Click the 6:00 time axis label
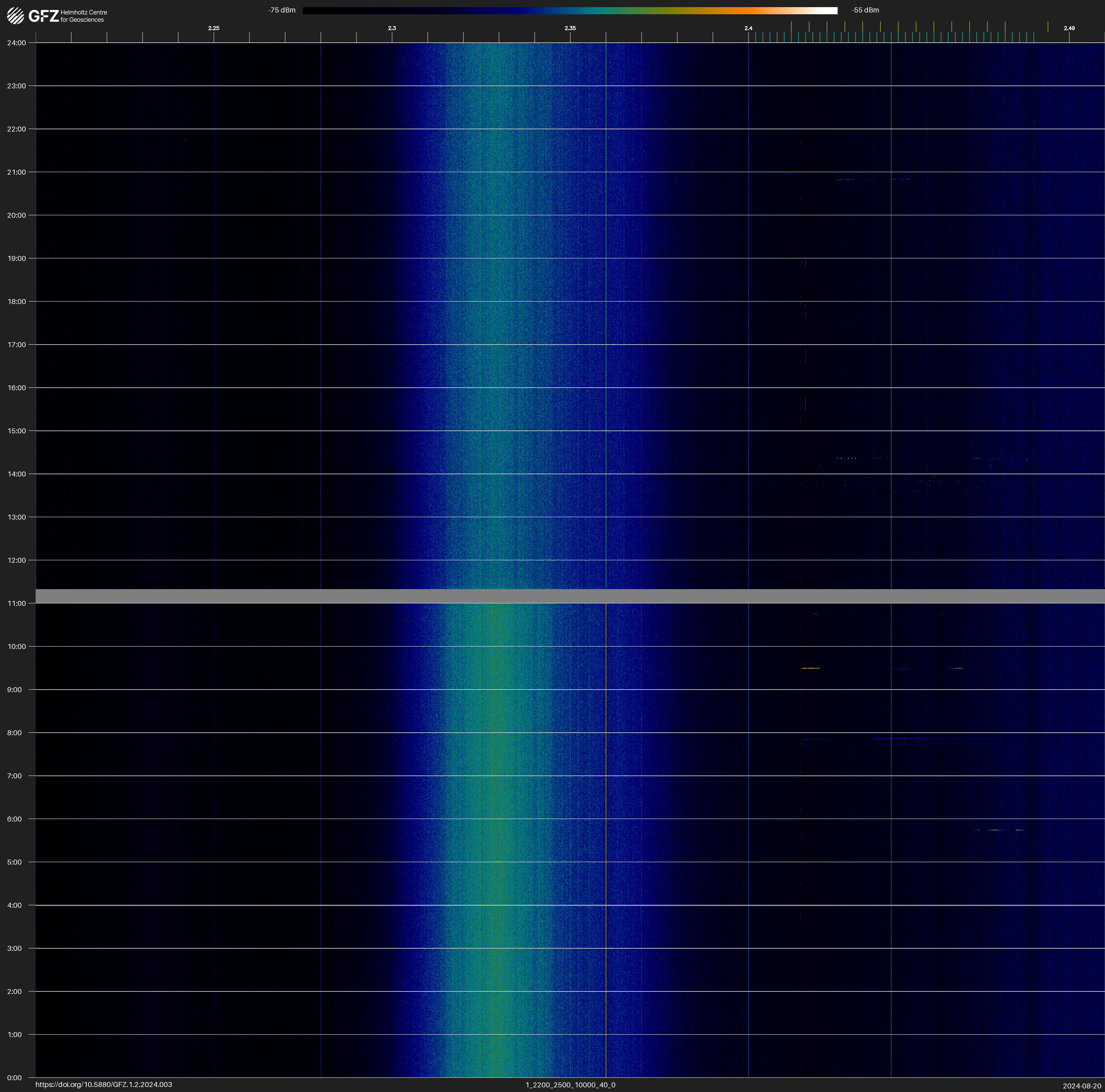The width and height of the screenshot is (1105, 1092). pos(14,819)
